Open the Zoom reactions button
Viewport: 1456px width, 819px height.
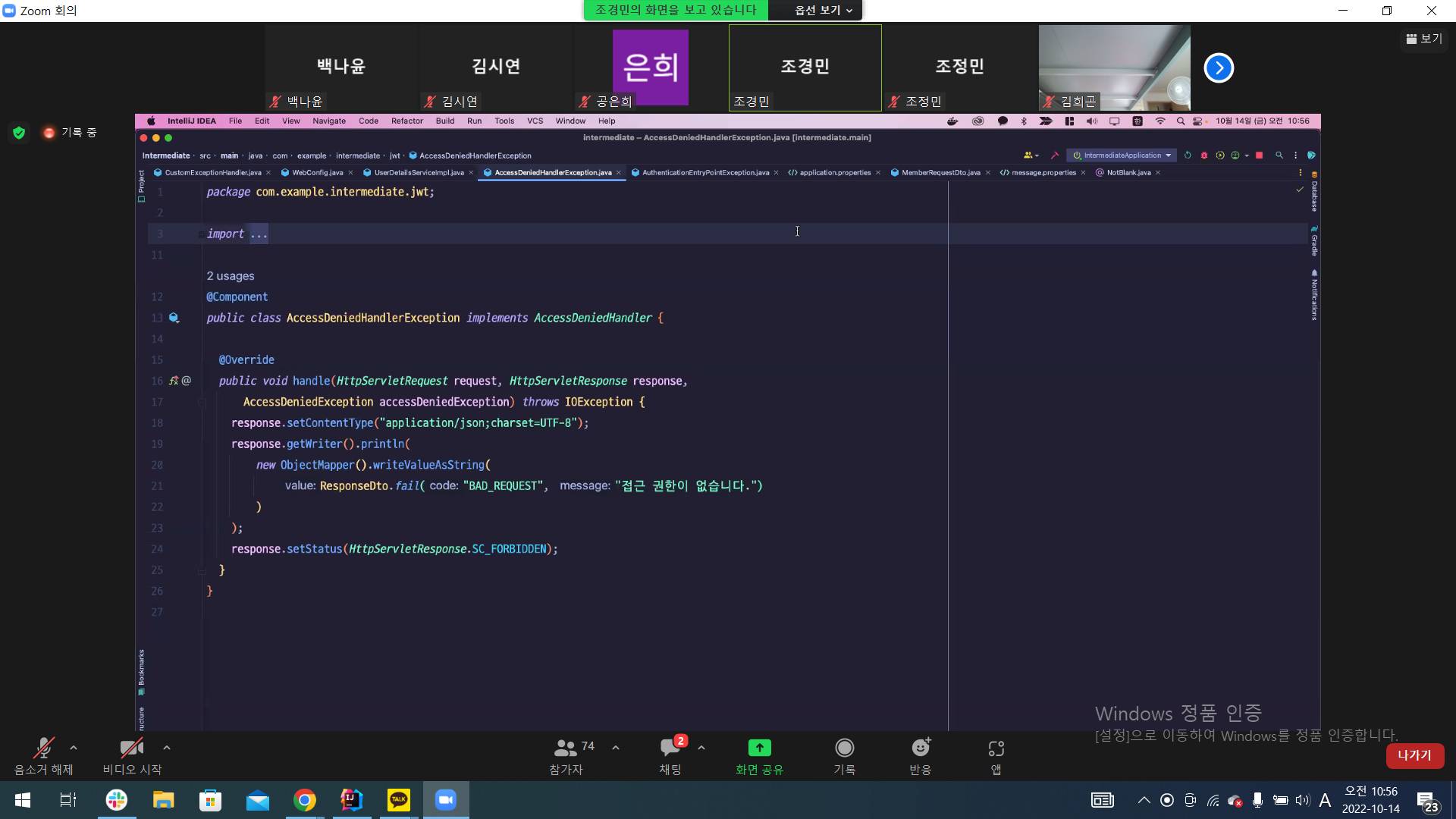pyautogui.click(x=920, y=748)
